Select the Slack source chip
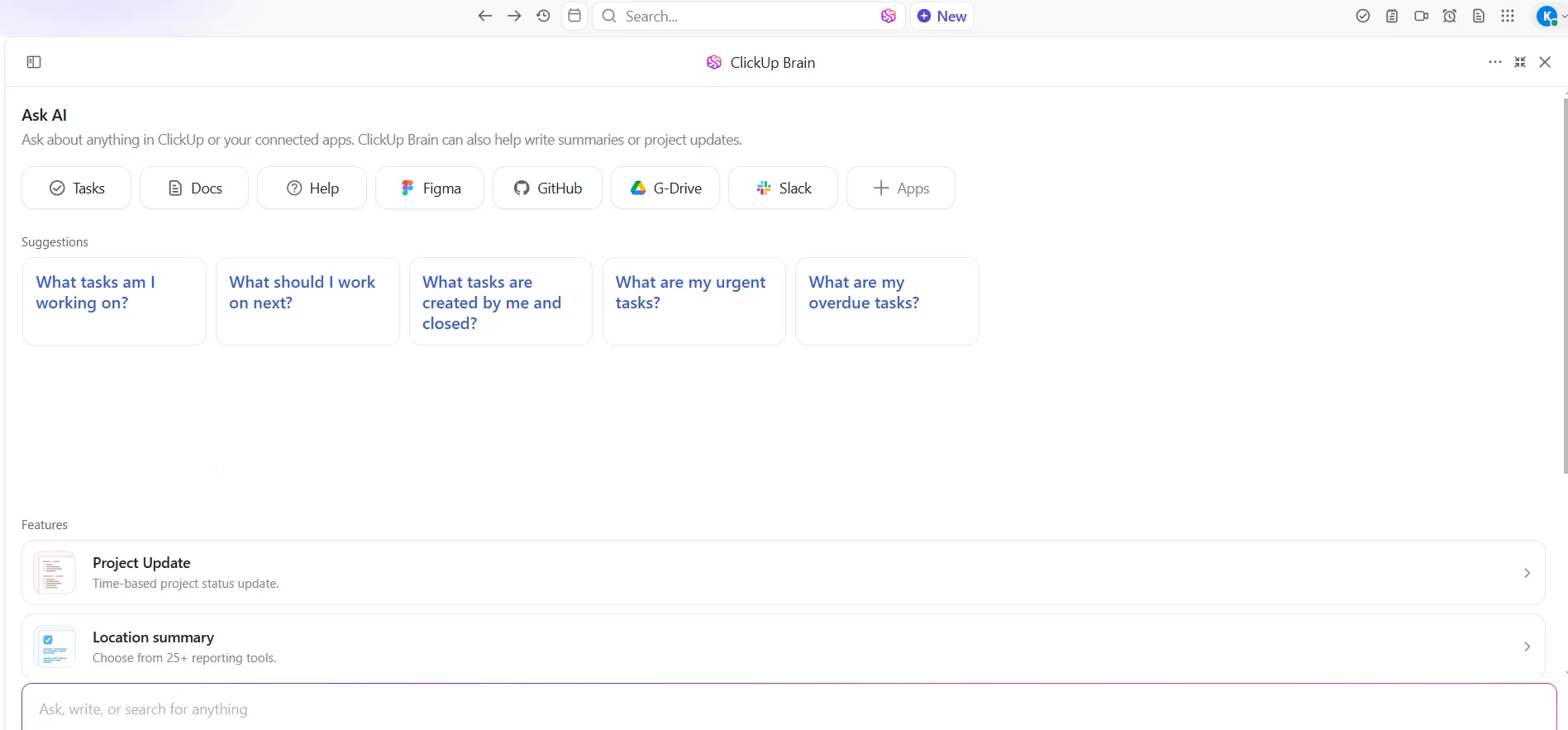1568x730 pixels. tap(783, 188)
